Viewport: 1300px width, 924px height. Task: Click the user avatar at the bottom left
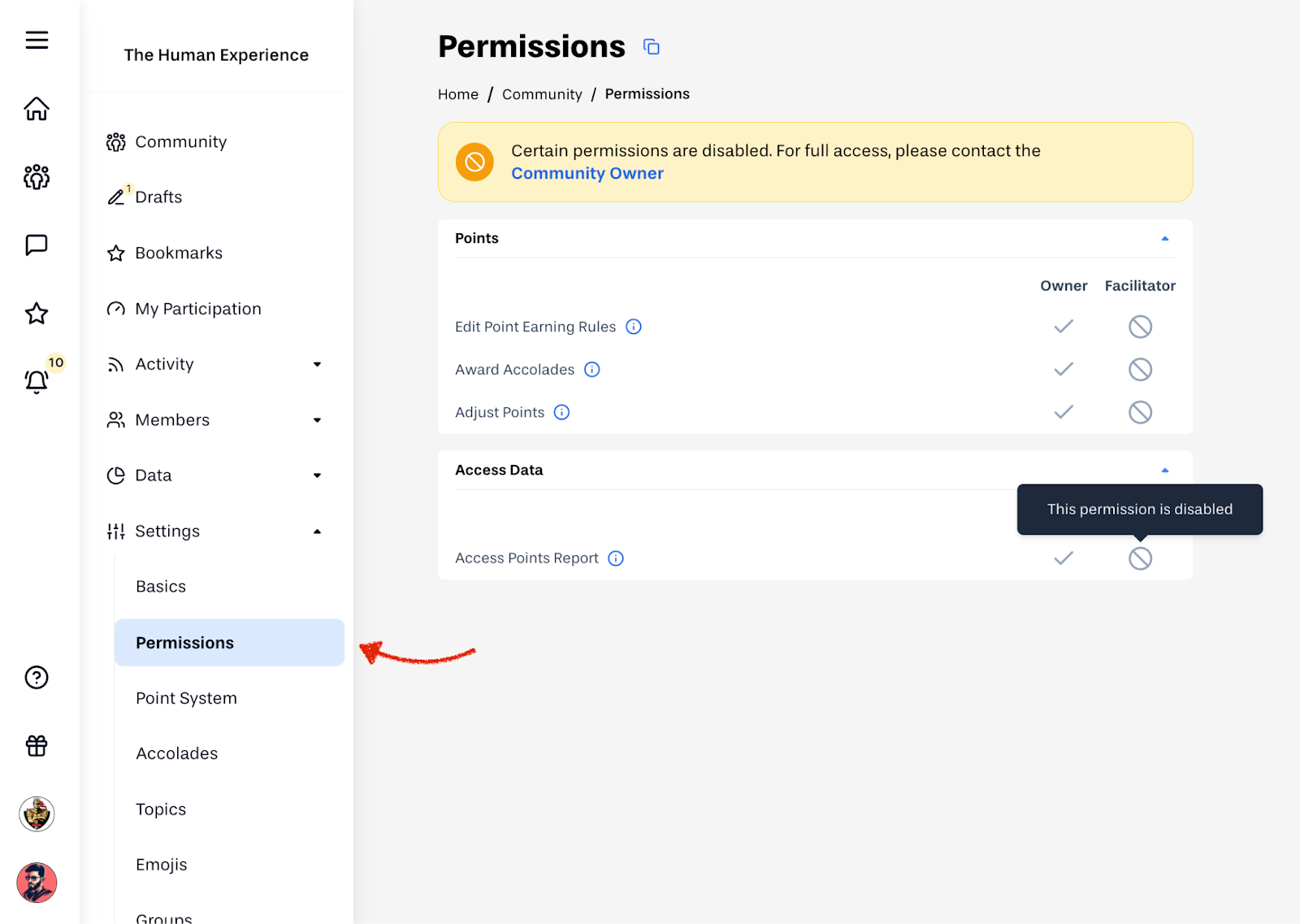tap(37, 883)
